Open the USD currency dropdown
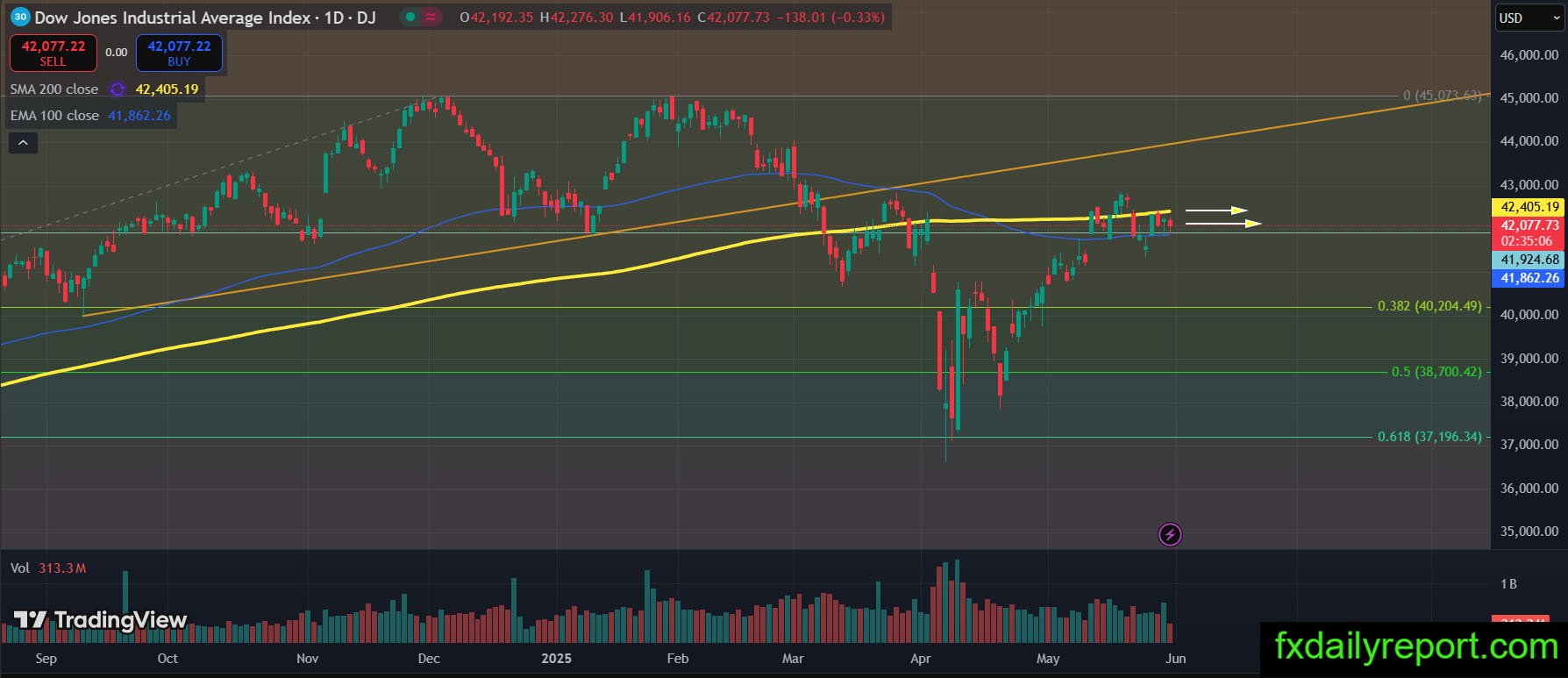 (1529, 18)
